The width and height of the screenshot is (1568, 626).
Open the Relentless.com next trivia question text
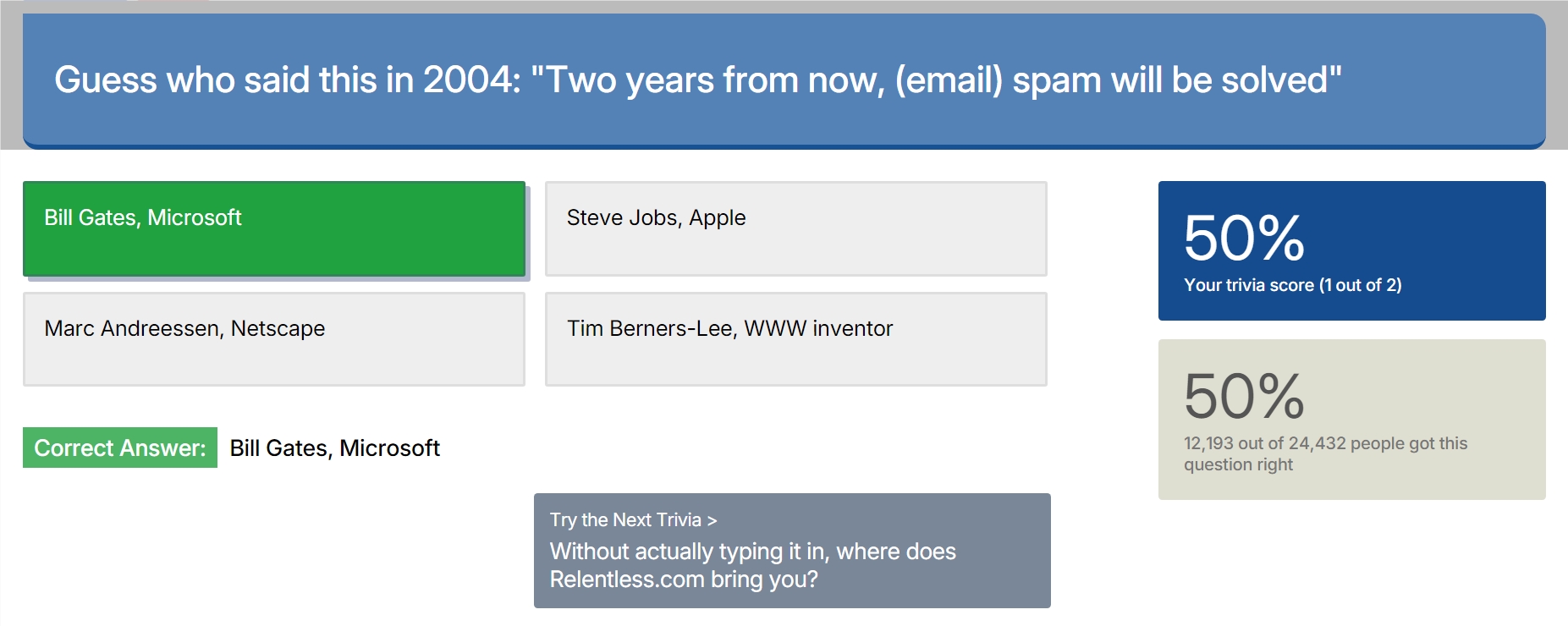coord(752,565)
